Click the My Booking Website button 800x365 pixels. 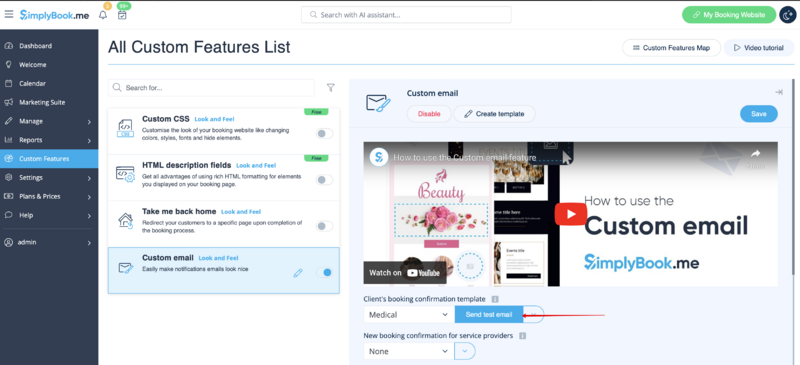[x=729, y=15]
